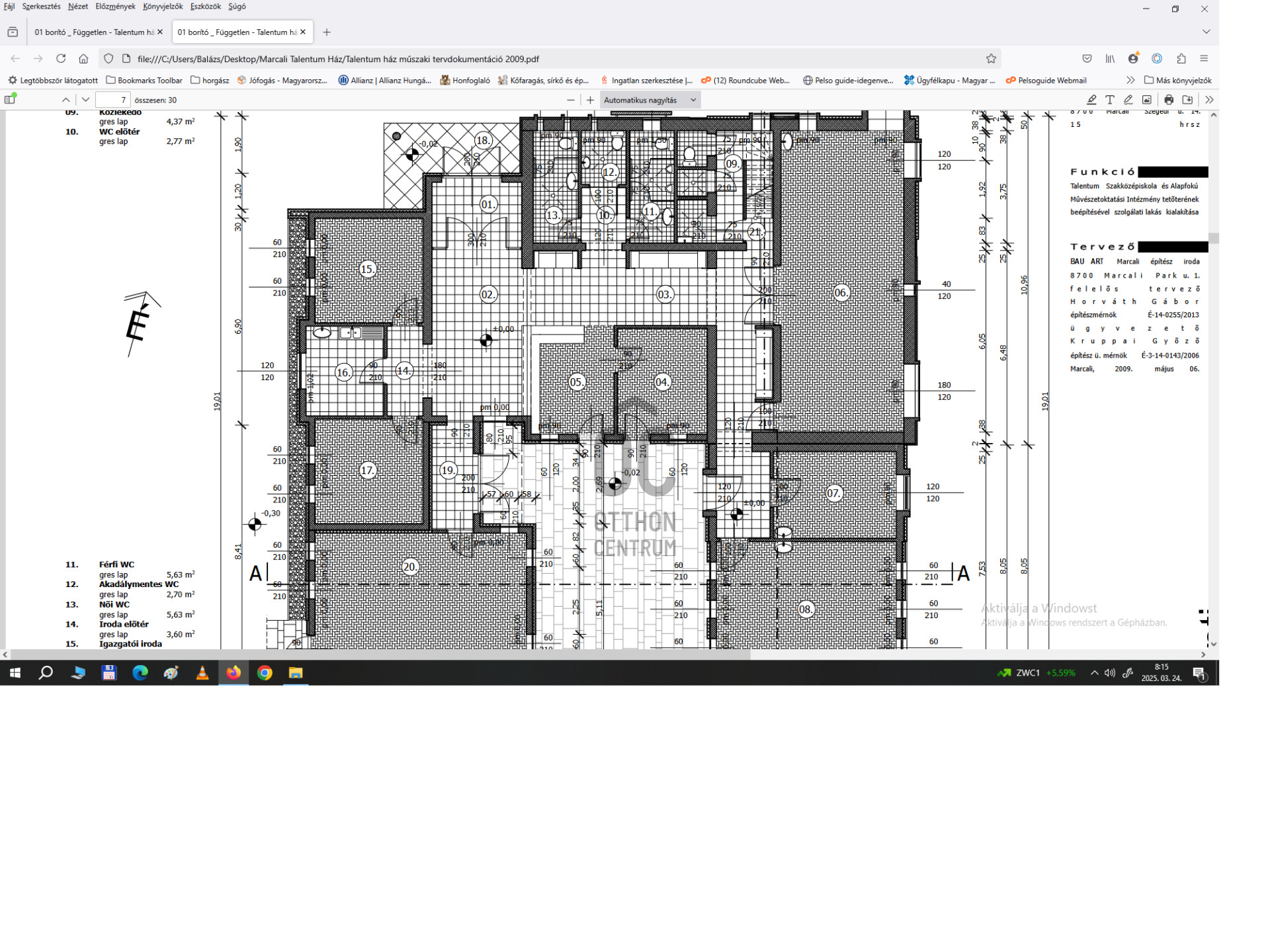Click the horizontal scrollbar thumb

(380, 654)
